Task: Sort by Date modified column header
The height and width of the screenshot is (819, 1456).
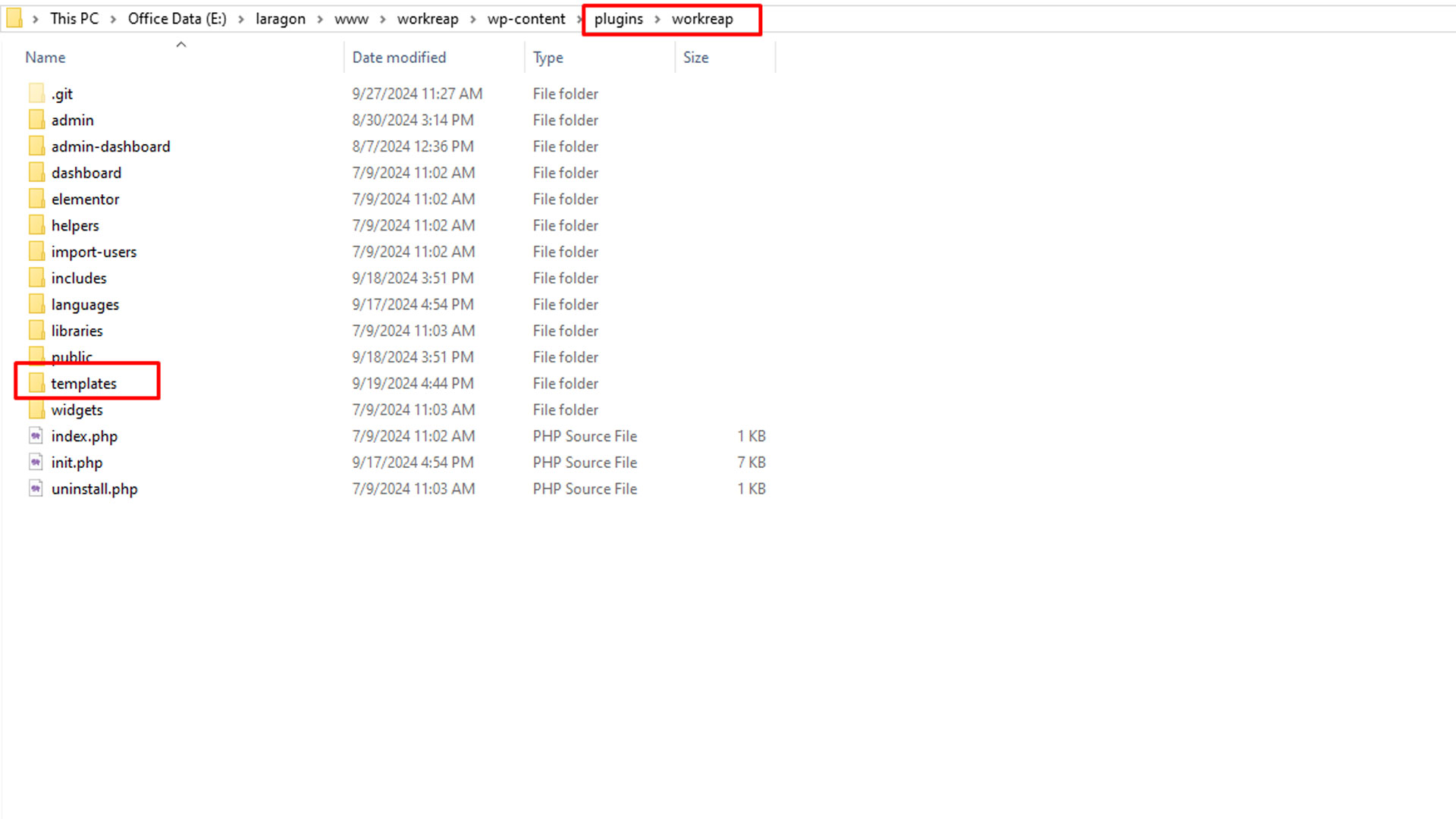Action: pyautogui.click(x=399, y=58)
